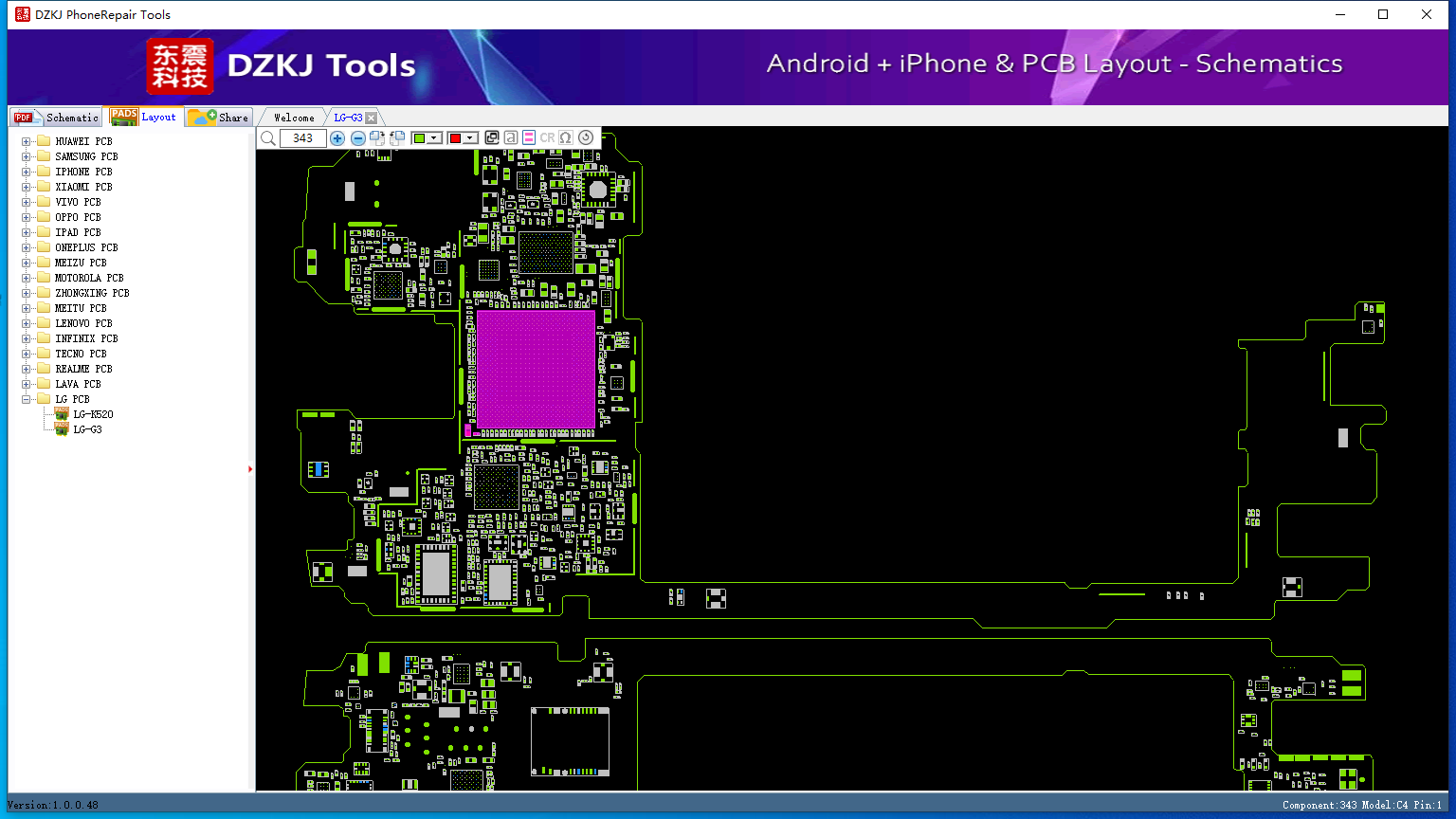Select TECNO PCB in the tree

point(81,354)
